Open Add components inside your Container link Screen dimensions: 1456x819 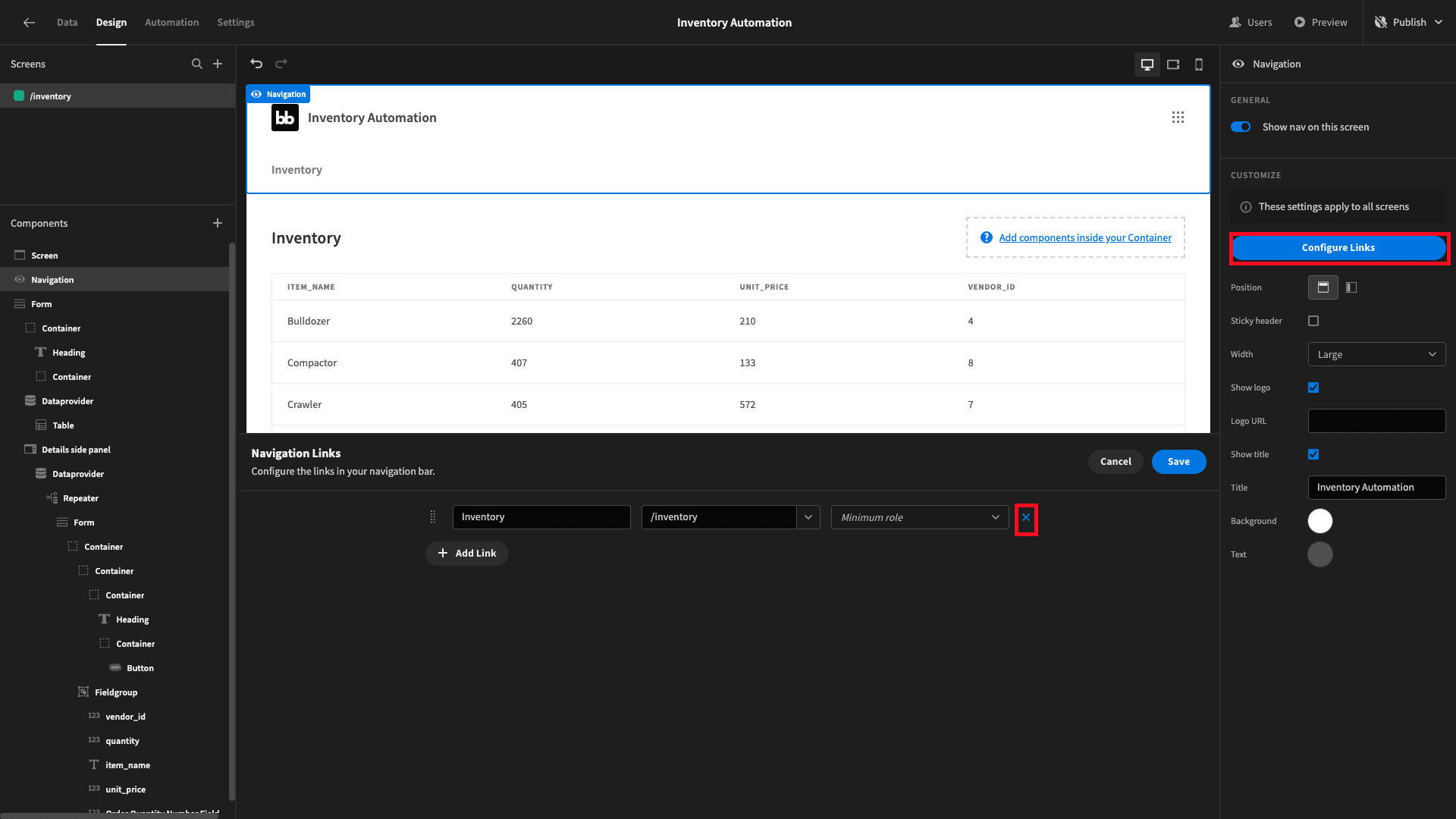[x=1085, y=237]
